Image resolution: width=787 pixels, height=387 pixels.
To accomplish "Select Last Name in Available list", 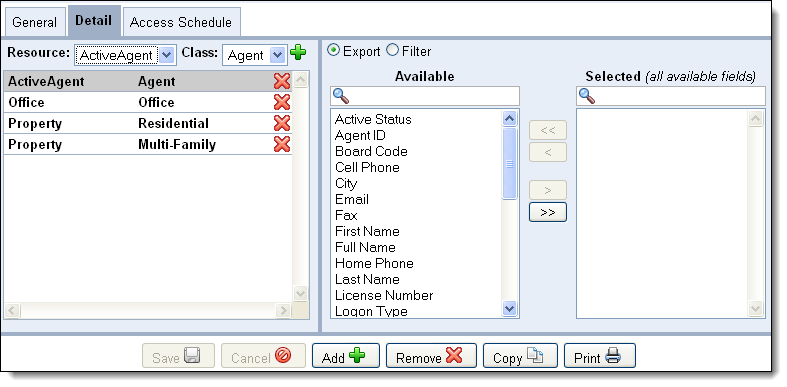I will click(367, 280).
